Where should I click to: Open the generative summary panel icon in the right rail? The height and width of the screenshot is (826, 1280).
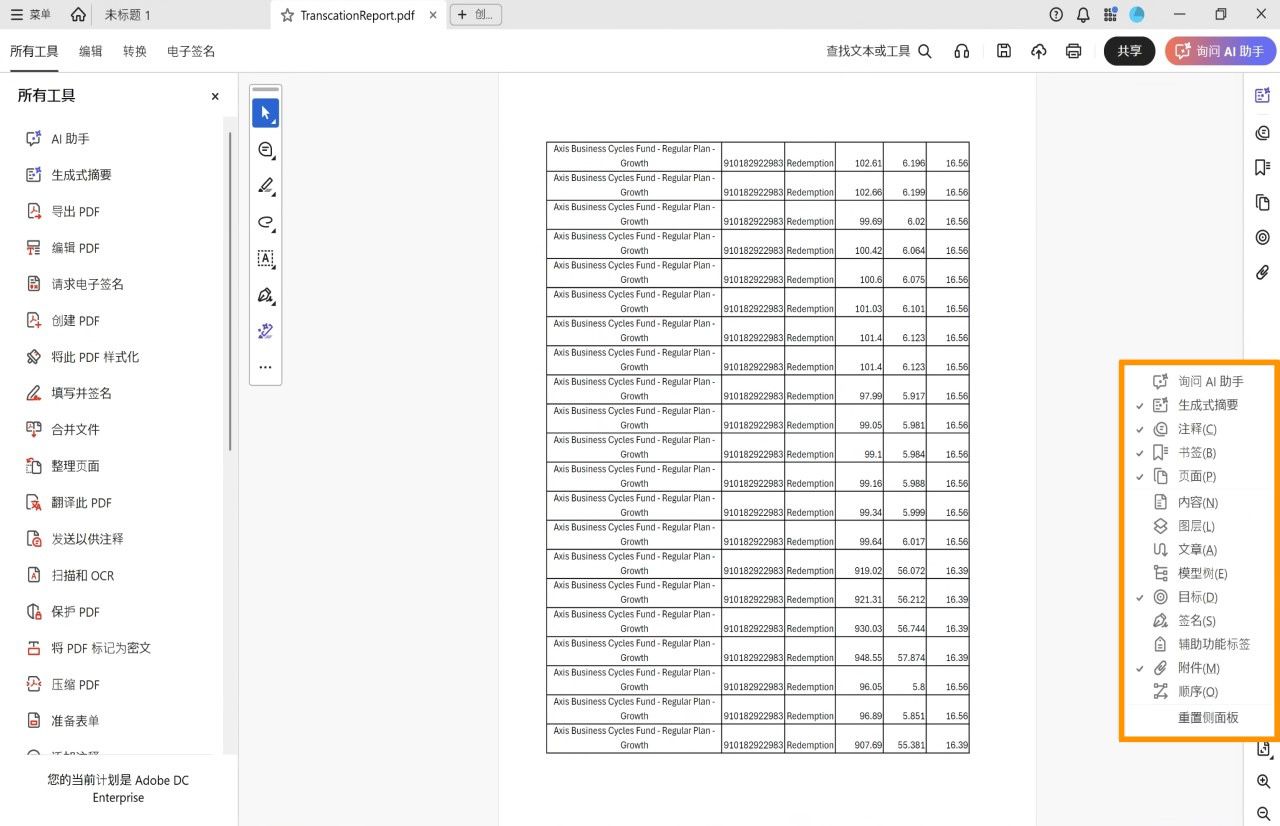(1262, 95)
